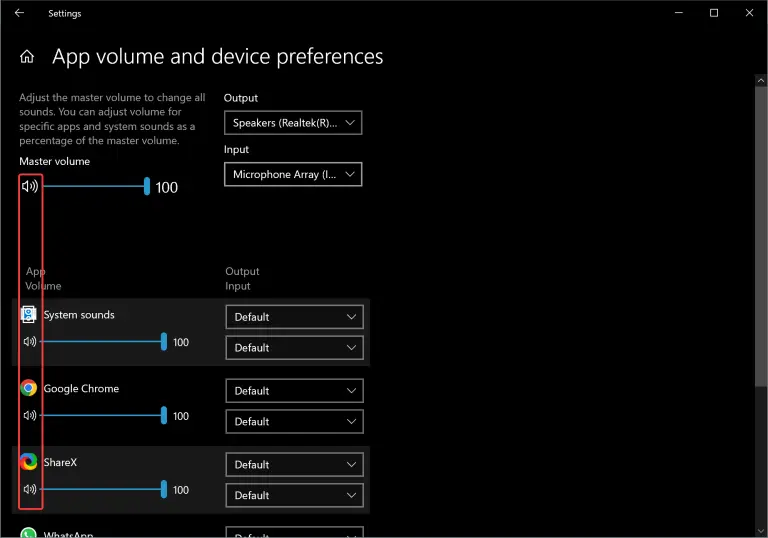Click the Google Chrome app icon

(28, 388)
